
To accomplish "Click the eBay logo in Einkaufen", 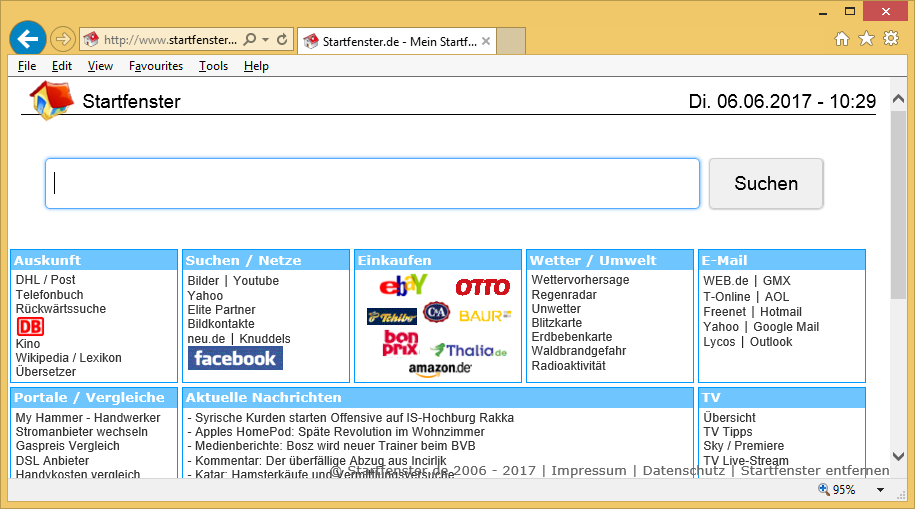I will (x=403, y=286).
